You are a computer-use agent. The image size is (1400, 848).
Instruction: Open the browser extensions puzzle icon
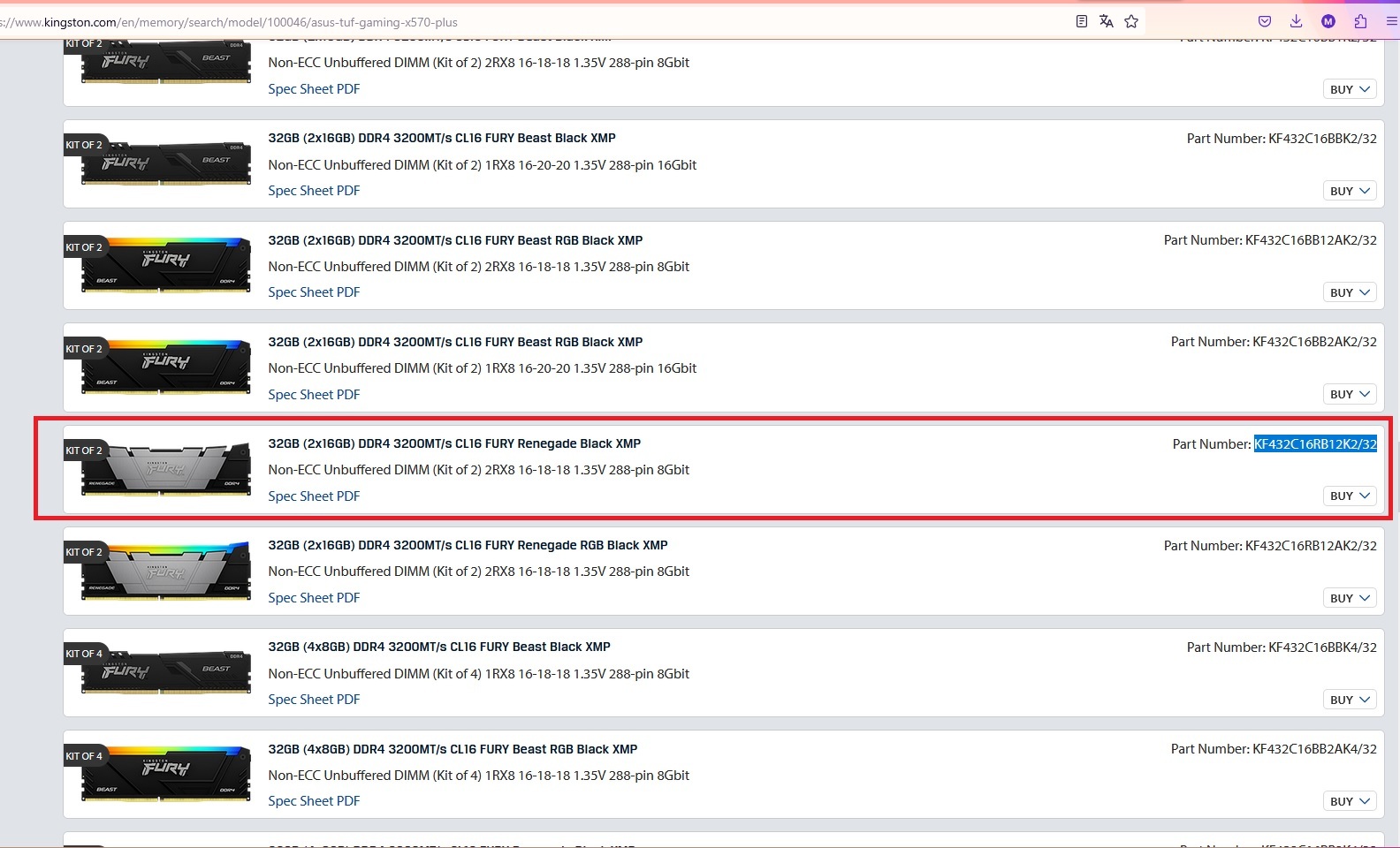(1360, 21)
